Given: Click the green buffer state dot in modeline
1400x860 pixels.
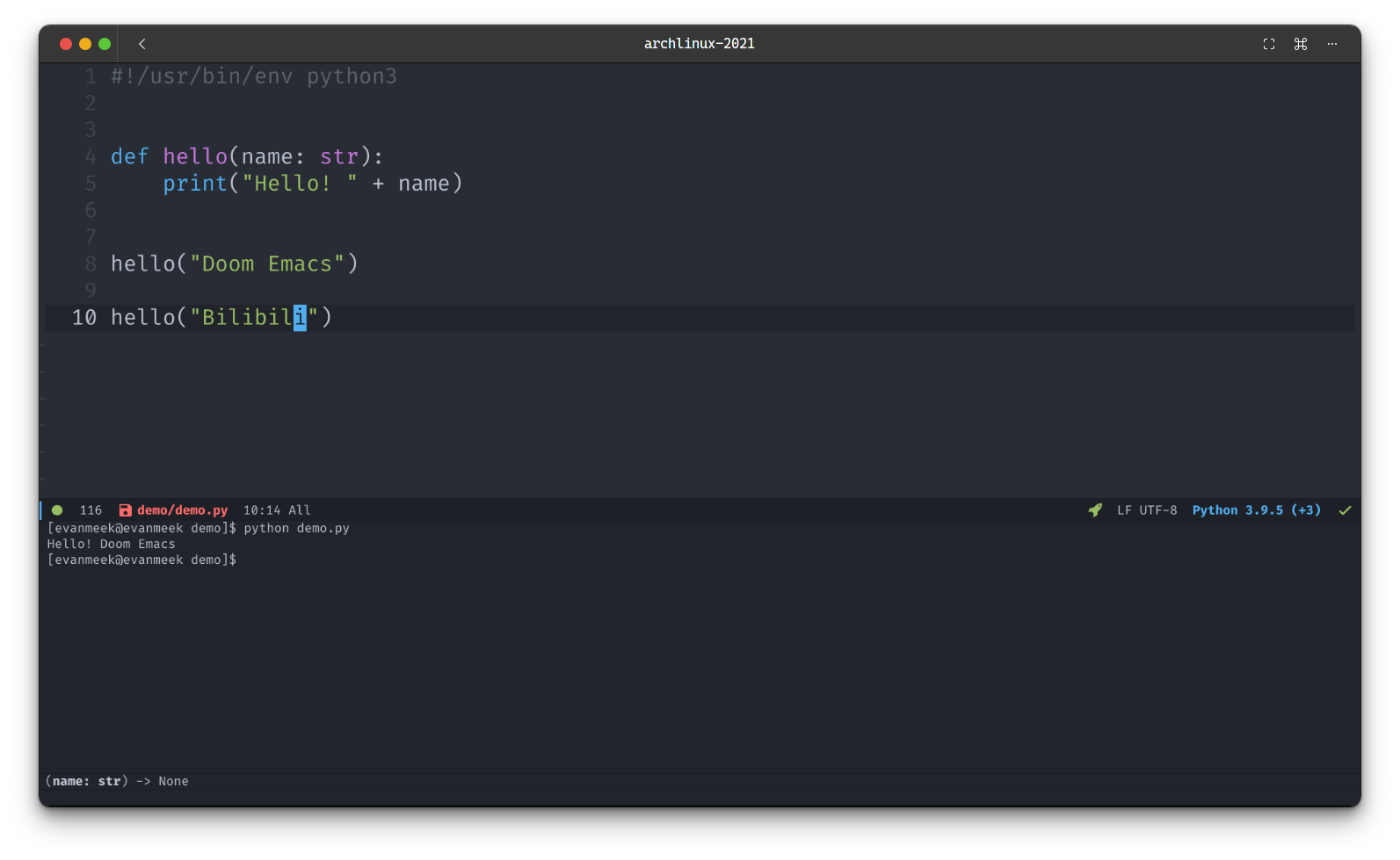Looking at the screenshot, I should point(57,510).
